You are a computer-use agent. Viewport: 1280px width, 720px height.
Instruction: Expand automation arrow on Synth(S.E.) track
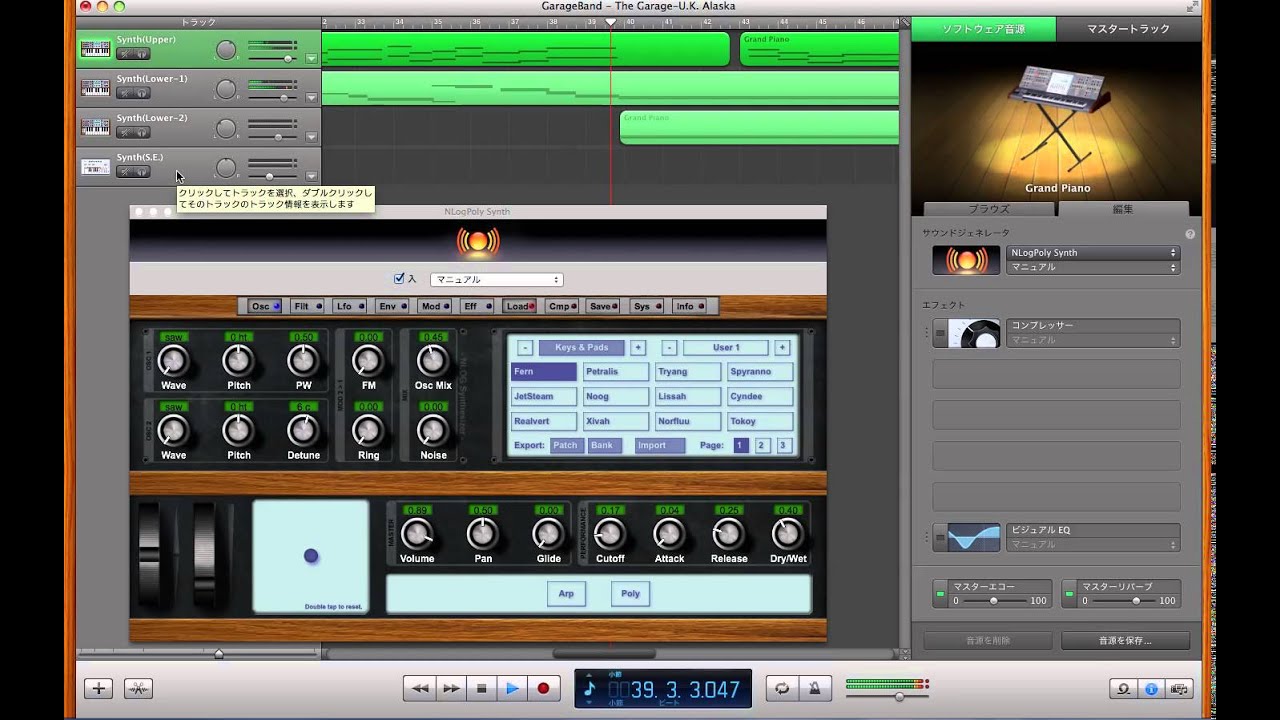pyautogui.click(x=311, y=176)
